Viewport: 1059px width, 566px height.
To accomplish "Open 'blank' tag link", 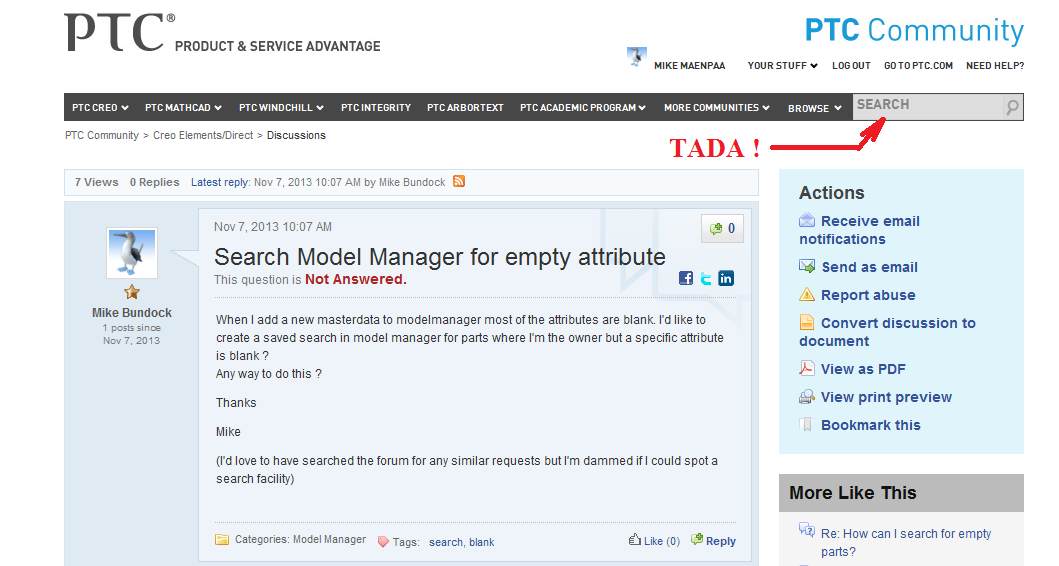I will (482, 542).
